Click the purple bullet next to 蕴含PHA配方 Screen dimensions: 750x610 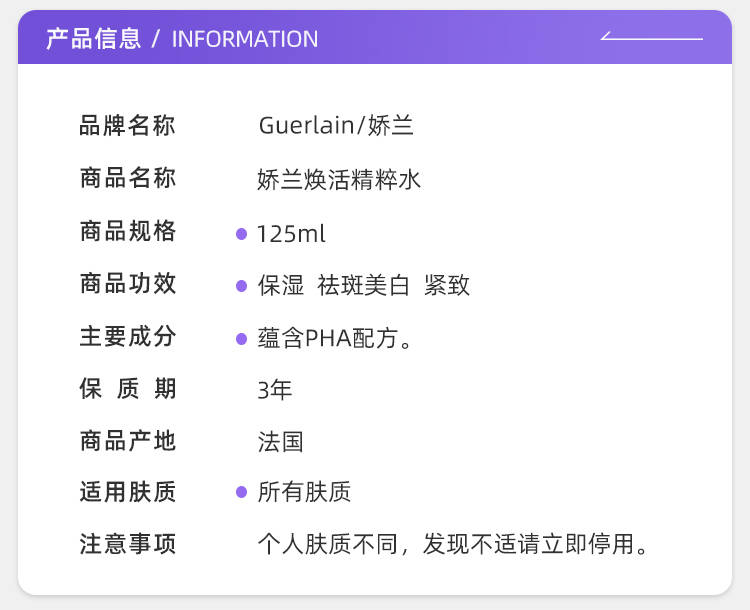pos(242,339)
